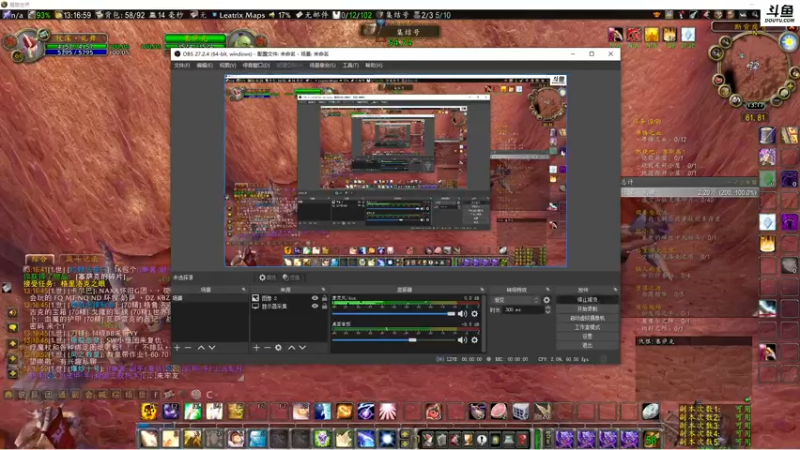Open 麦克风/Aux audio settings gear in mixer
800x450 pixels.
474,314
